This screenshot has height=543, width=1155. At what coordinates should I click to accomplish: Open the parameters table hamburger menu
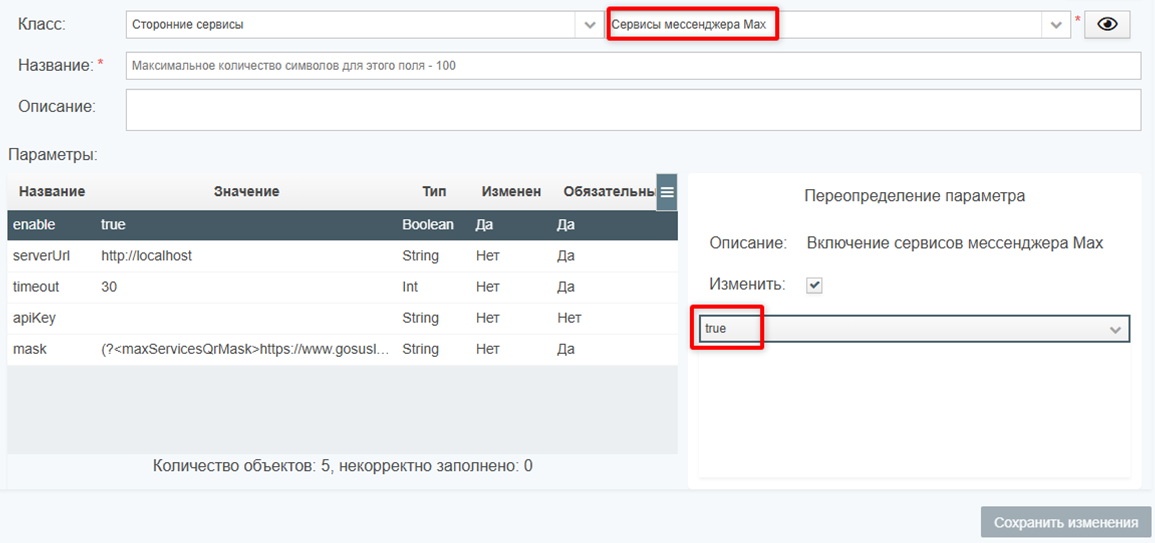(667, 192)
